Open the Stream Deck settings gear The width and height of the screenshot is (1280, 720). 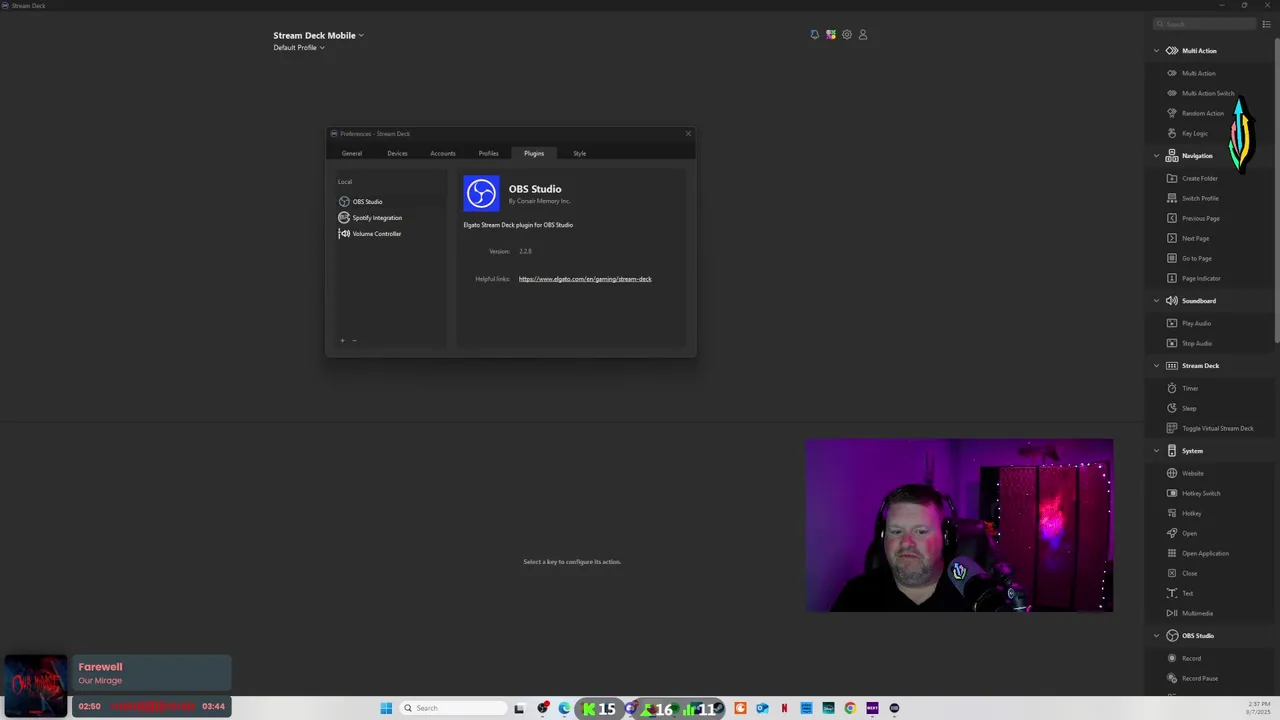(847, 35)
